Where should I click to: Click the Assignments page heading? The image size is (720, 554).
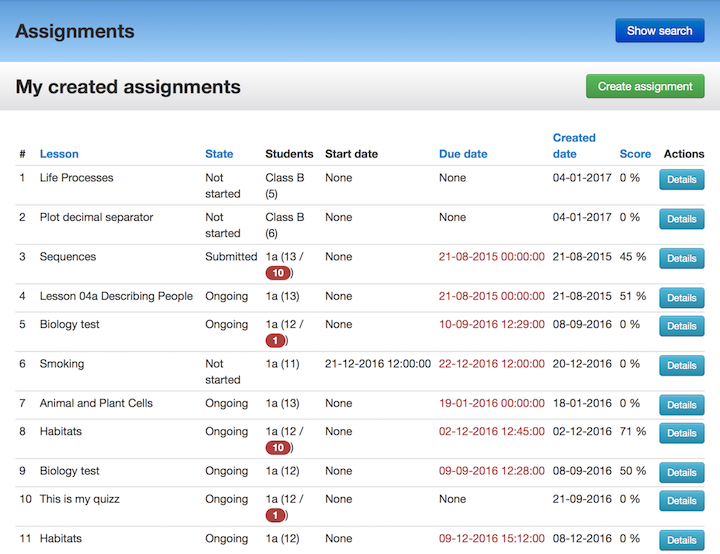[75, 31]
